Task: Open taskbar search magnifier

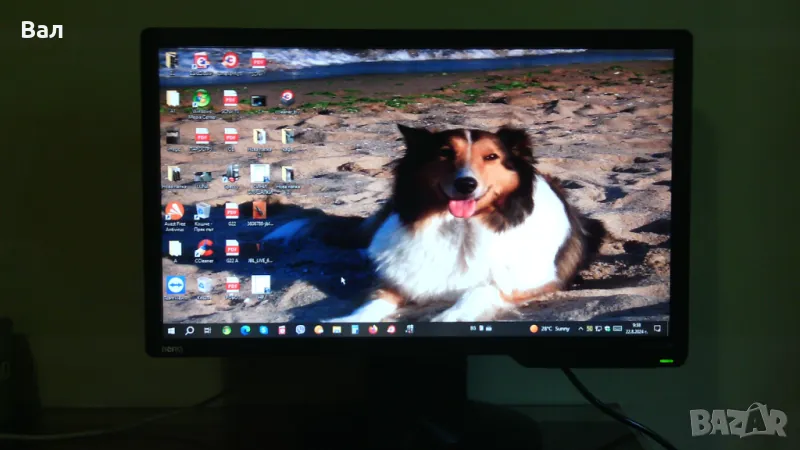Action: 189,331
